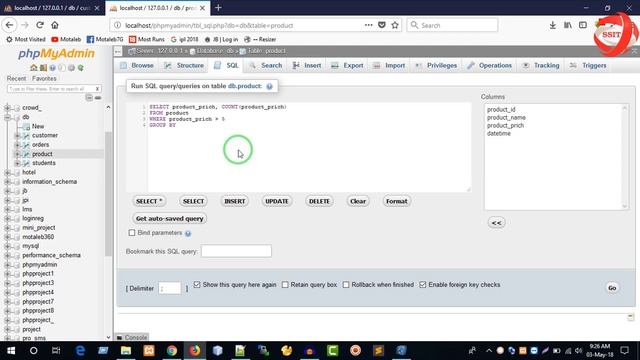Click the Format button

pos(397,201)
